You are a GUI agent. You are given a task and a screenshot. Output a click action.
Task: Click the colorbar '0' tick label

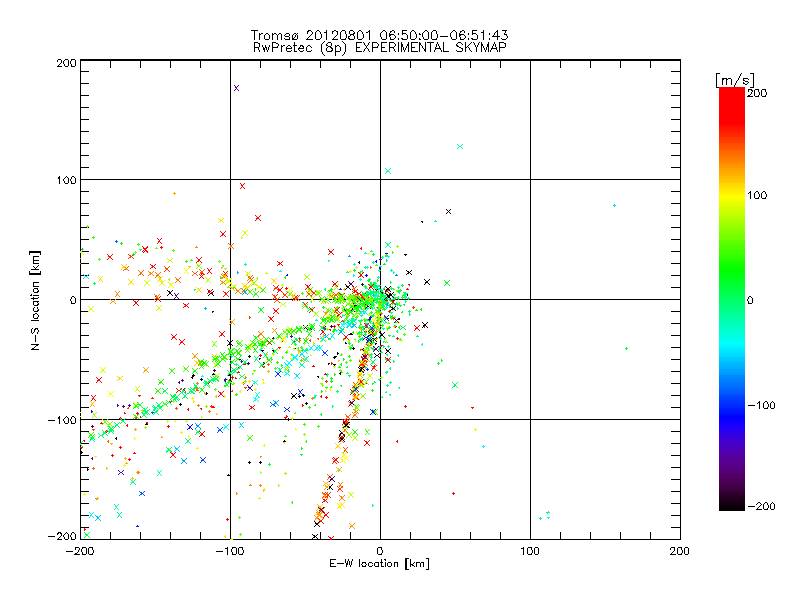(x=750, y=300)
